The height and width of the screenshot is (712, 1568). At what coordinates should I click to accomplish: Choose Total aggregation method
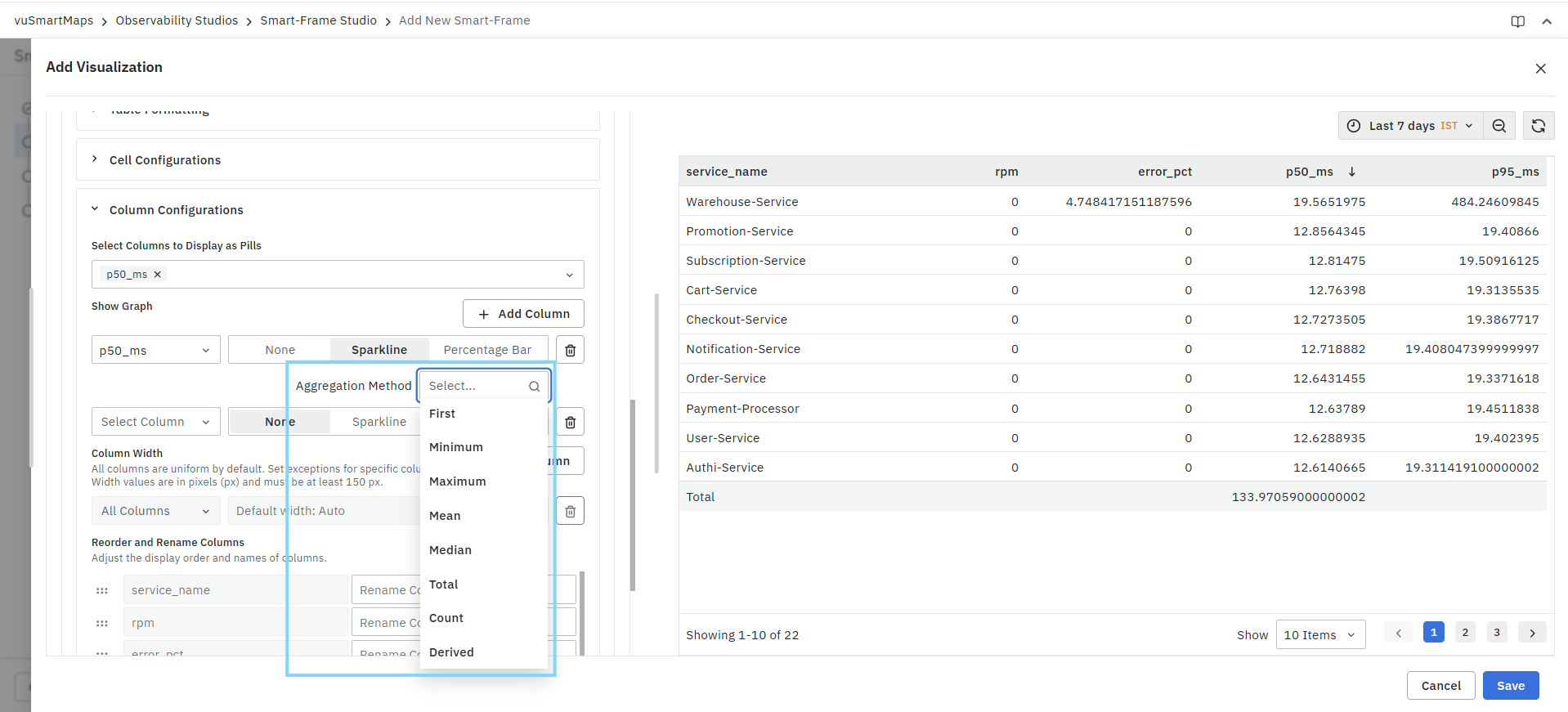[484, 584]
